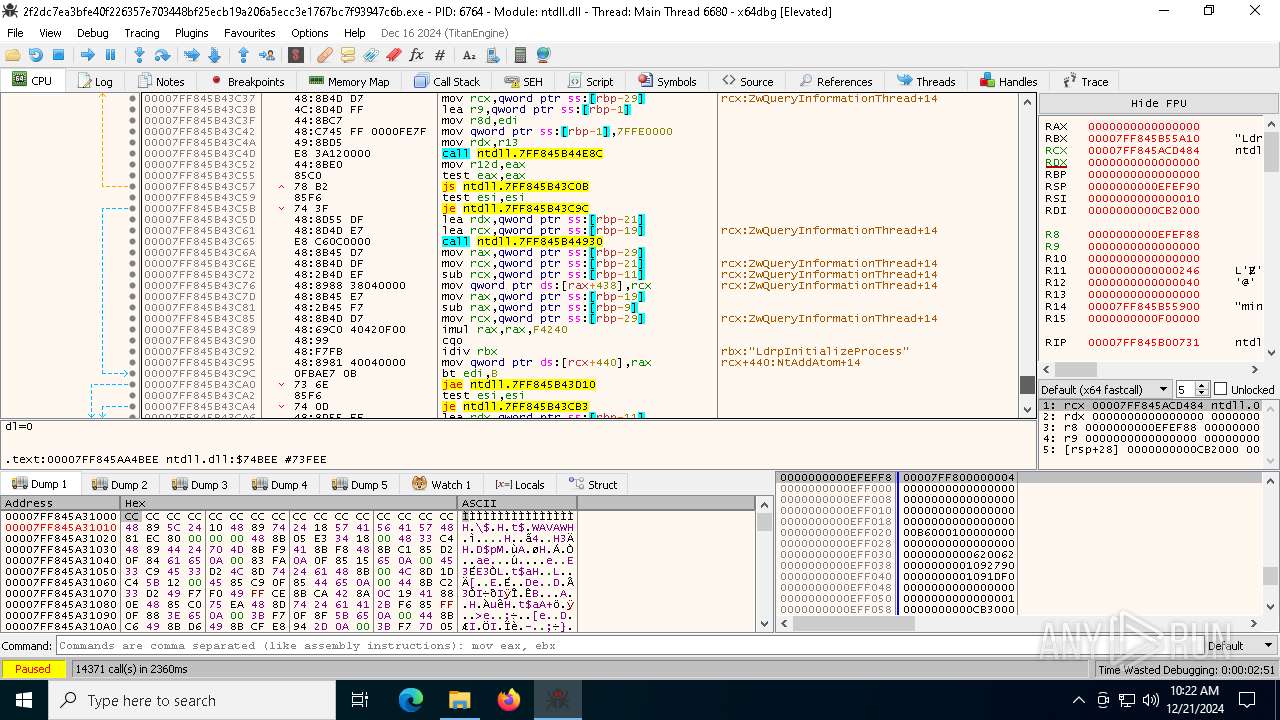Select the RIP register value

click(x=1143, y=342)
